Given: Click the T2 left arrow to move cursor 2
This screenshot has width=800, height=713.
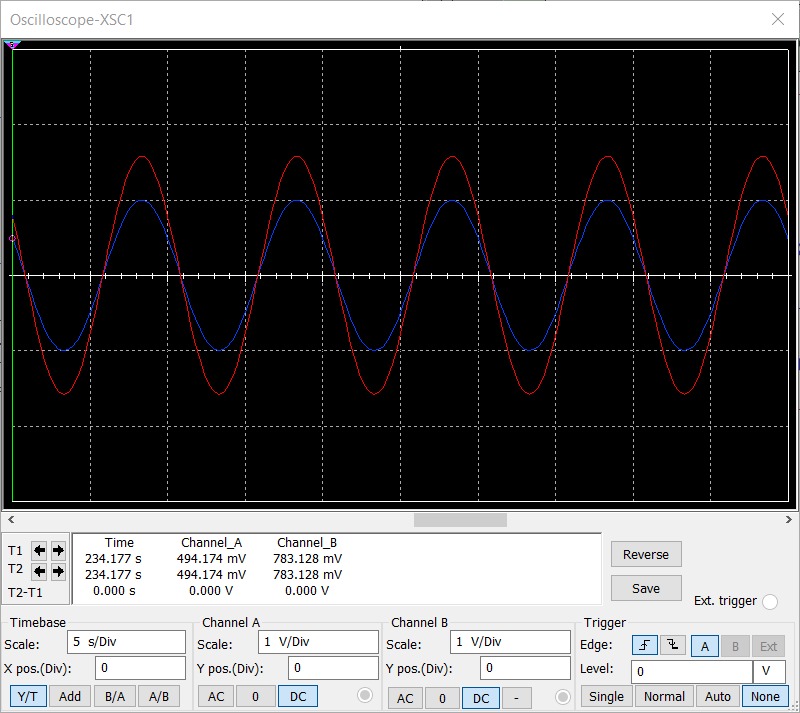Looking at the screenshot, I should click(x=37, y=572).
